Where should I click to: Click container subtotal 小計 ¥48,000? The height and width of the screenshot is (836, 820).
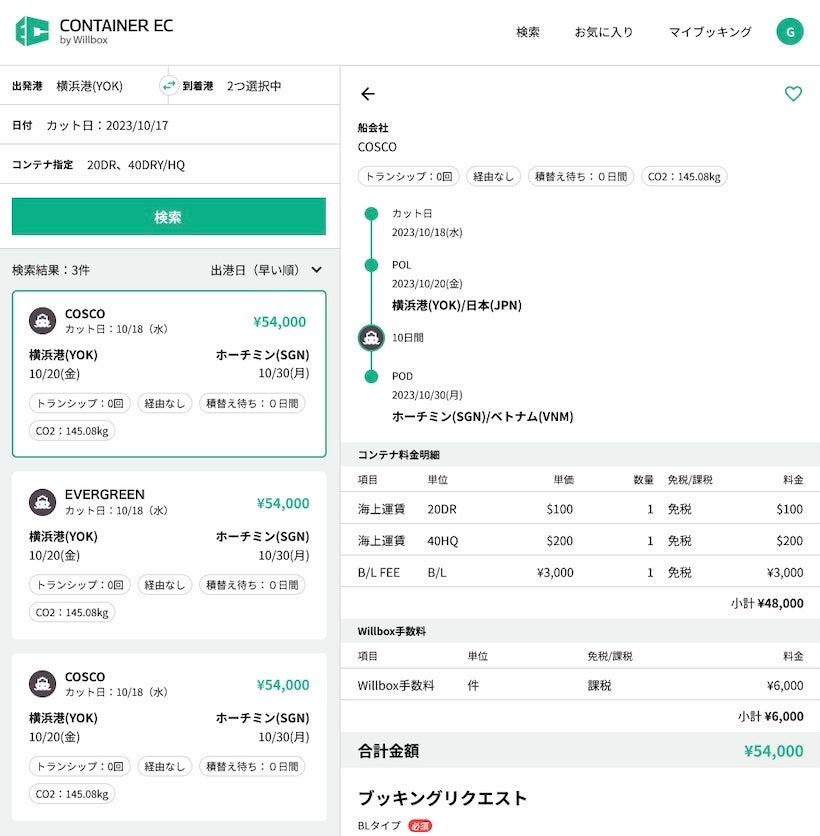pos(767,603)
